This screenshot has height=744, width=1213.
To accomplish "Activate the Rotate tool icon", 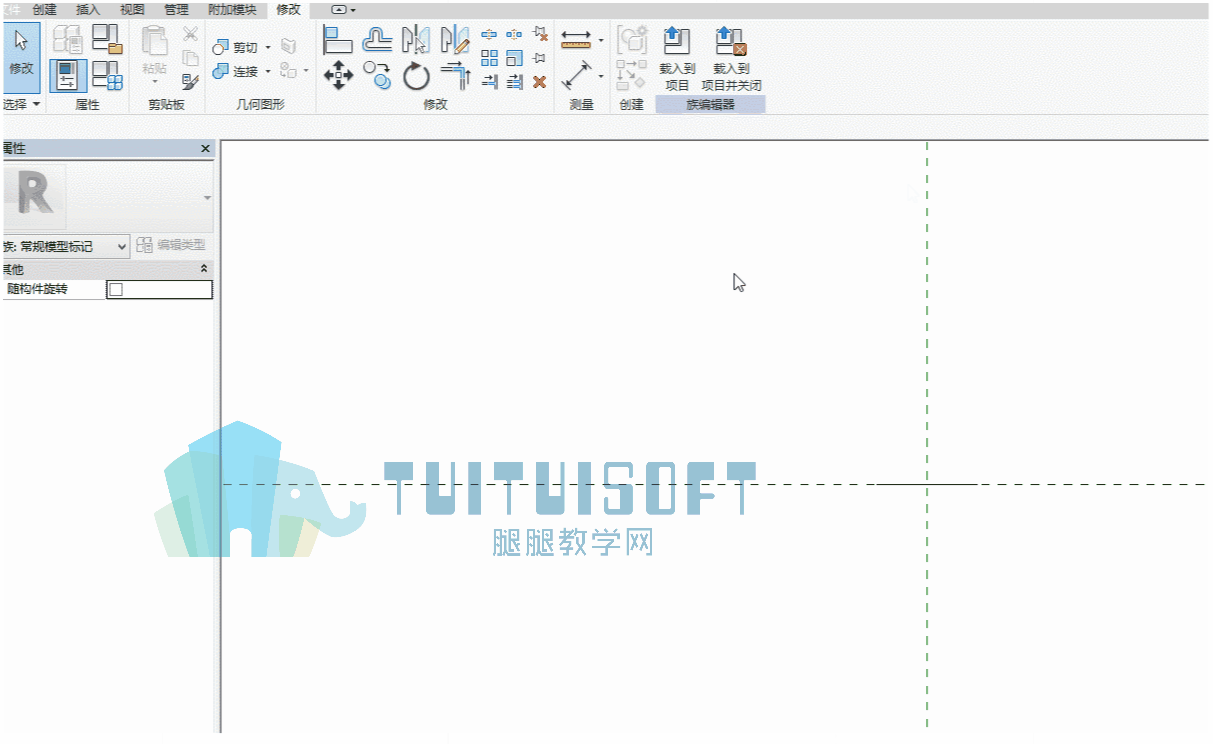I will (x=416, y=75).
